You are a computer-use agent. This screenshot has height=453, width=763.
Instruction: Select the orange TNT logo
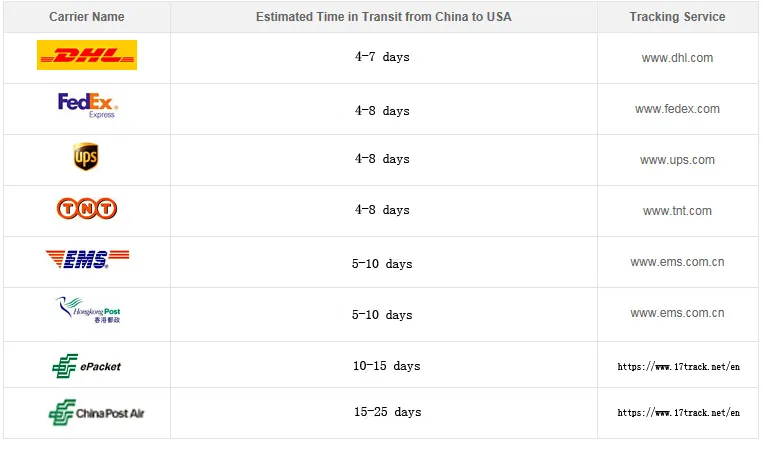(87, 209)
